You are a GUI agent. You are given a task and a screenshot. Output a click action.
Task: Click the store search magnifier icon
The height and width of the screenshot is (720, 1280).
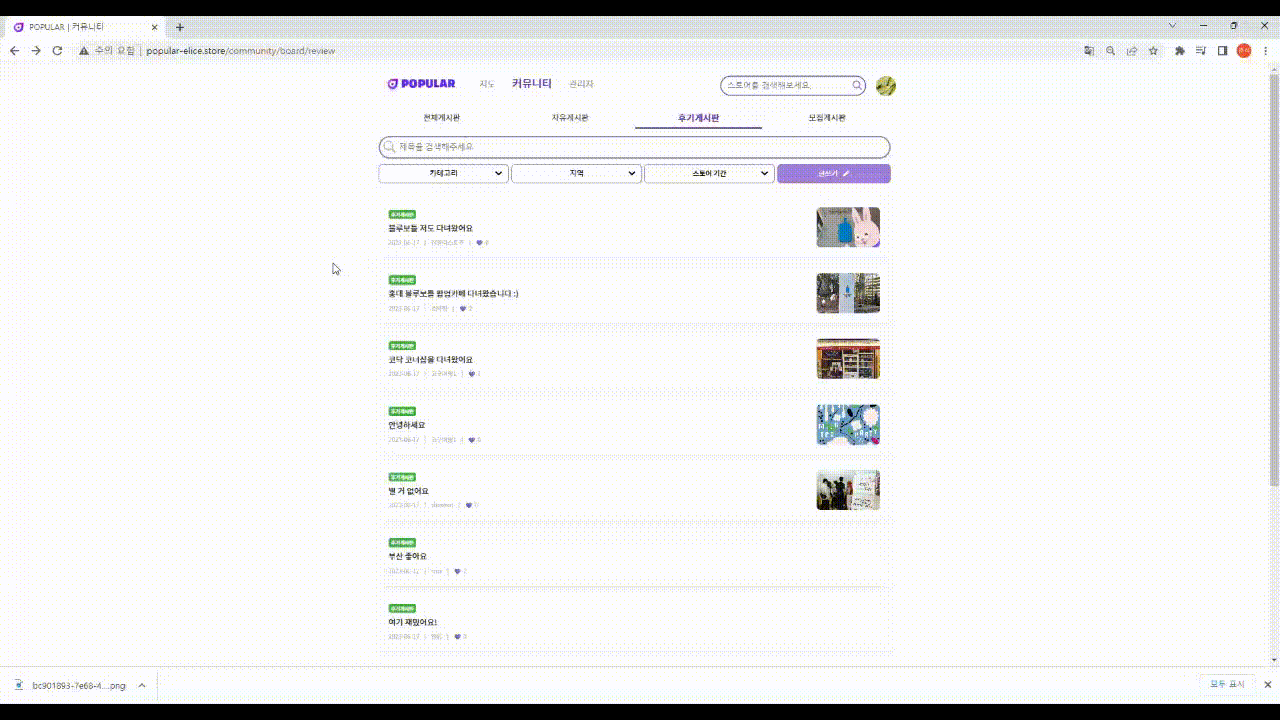(x=857, y=86)
